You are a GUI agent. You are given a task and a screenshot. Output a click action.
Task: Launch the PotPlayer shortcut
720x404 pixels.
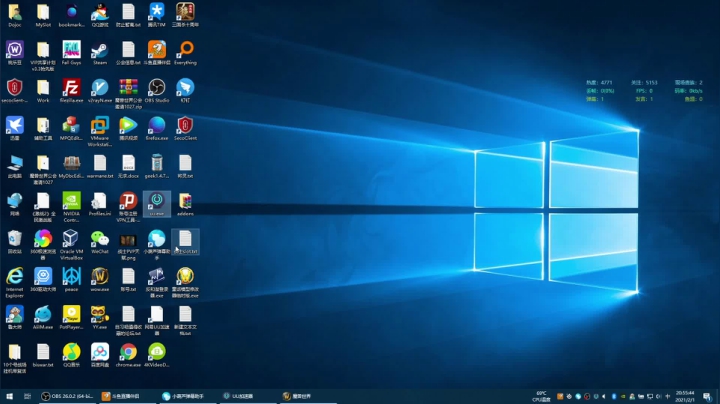(x=71, y=317)
